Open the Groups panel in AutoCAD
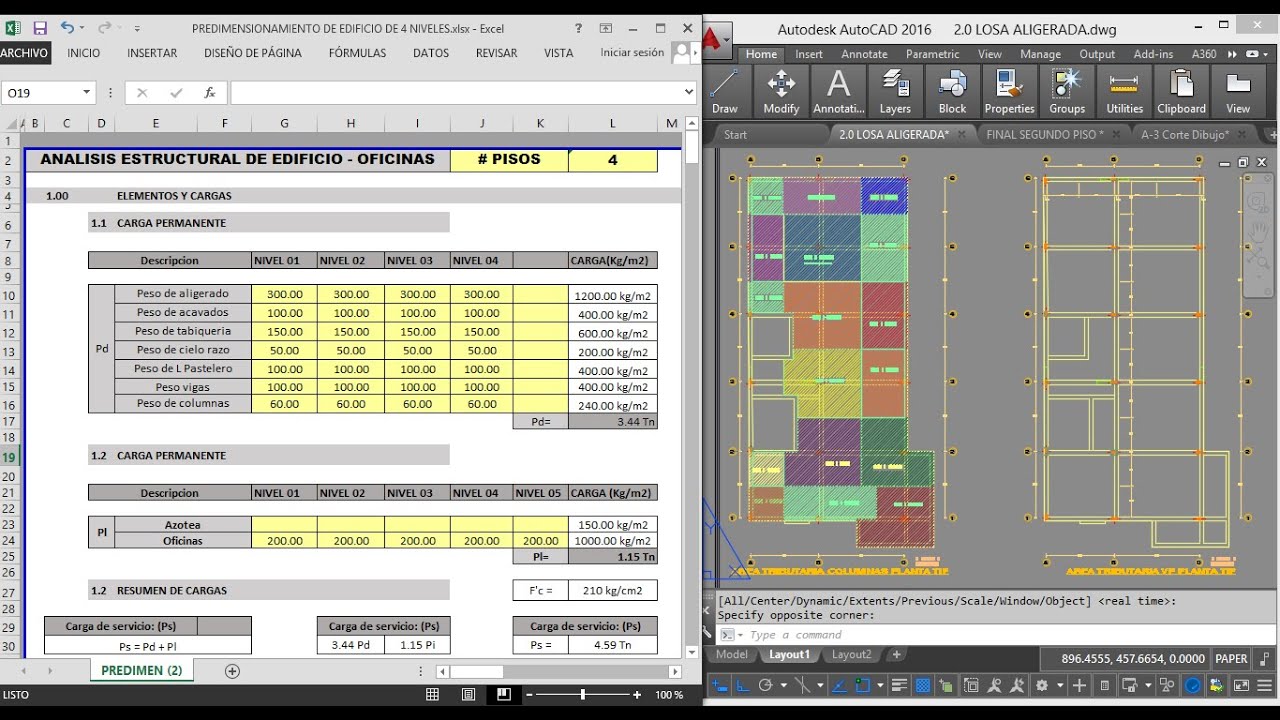Viewport: 1280px width, 720px height. pyautogui.click(x=1067, y=92)
